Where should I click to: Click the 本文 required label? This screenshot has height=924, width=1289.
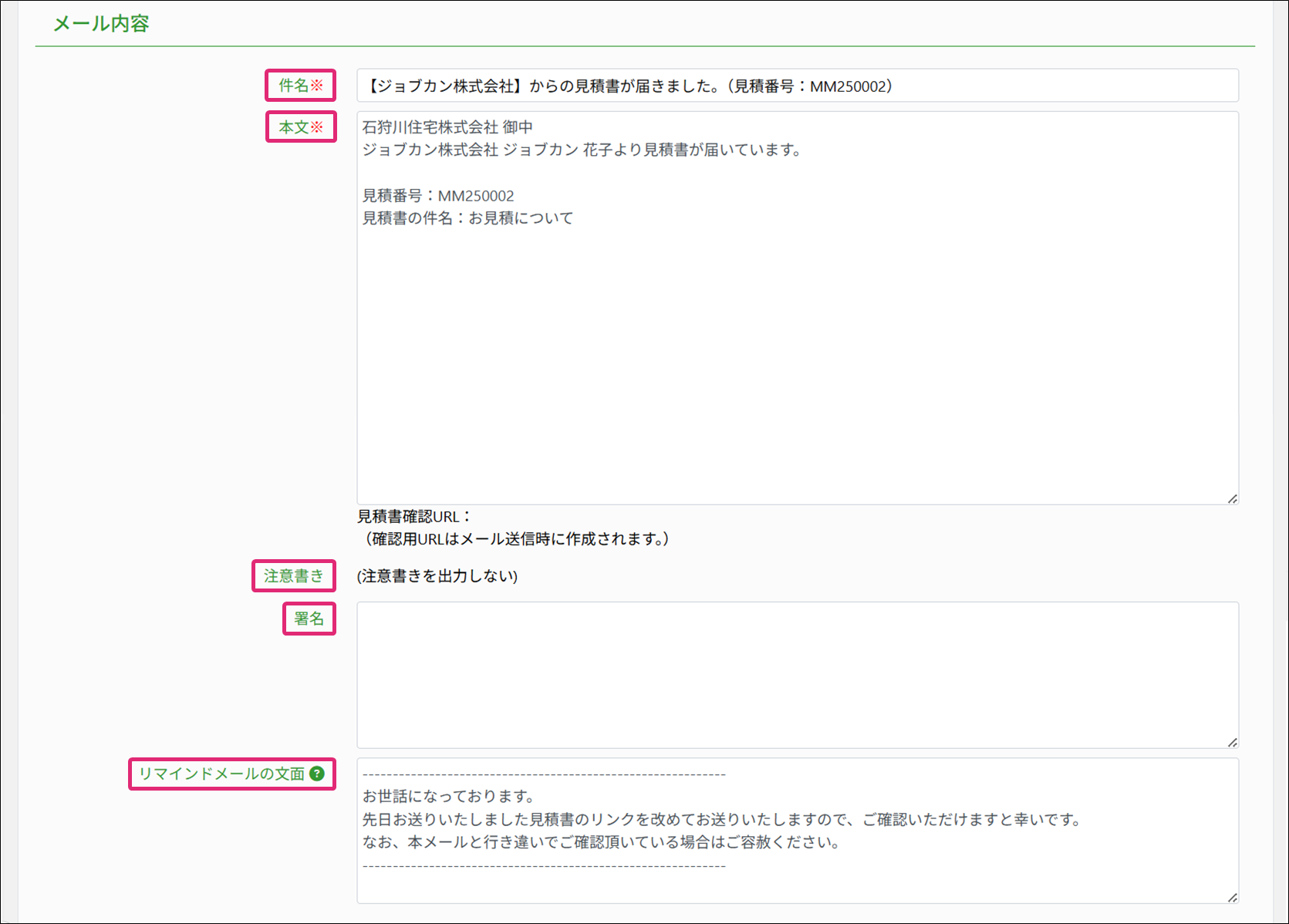point(300,127)
